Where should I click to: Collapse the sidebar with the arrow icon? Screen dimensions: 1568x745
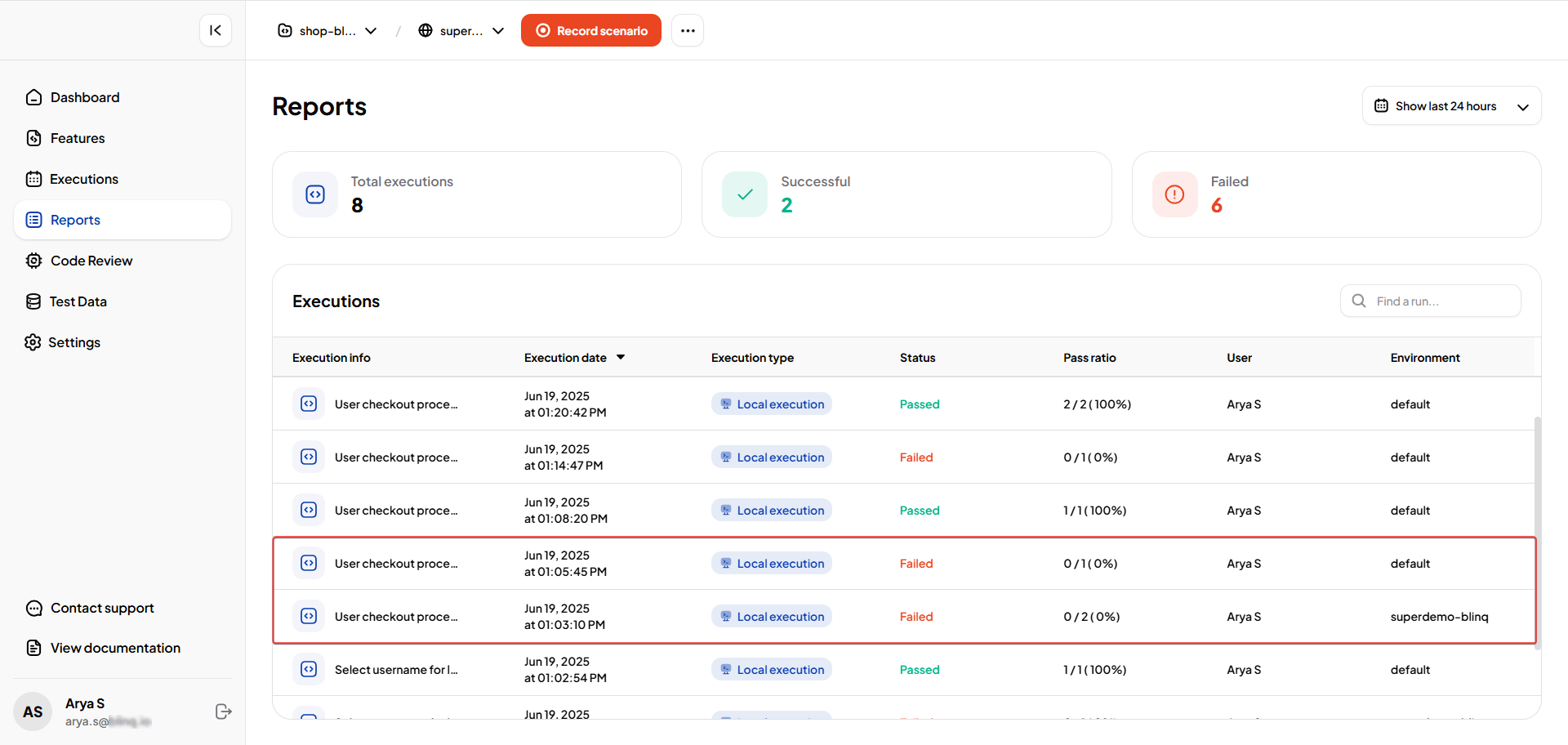coord(216,30)
